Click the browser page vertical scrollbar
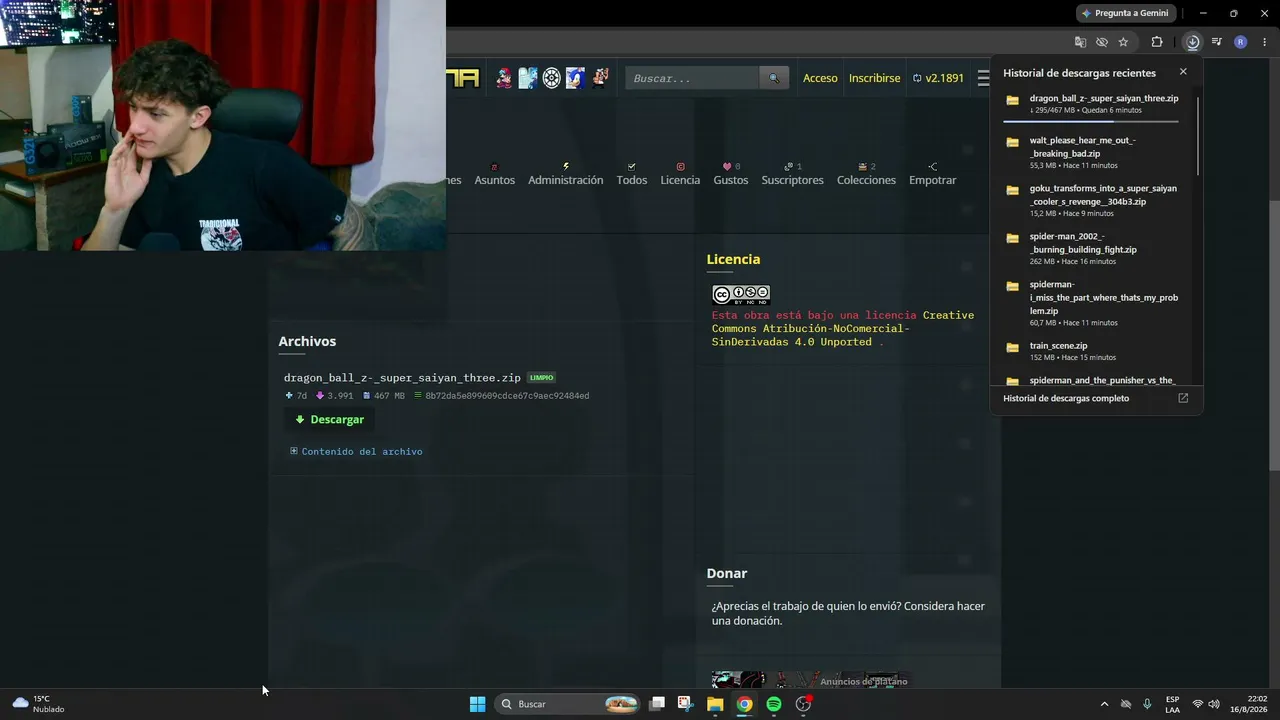Image resolution: width=1280 pixels, height=720 pixels. 1274,335
